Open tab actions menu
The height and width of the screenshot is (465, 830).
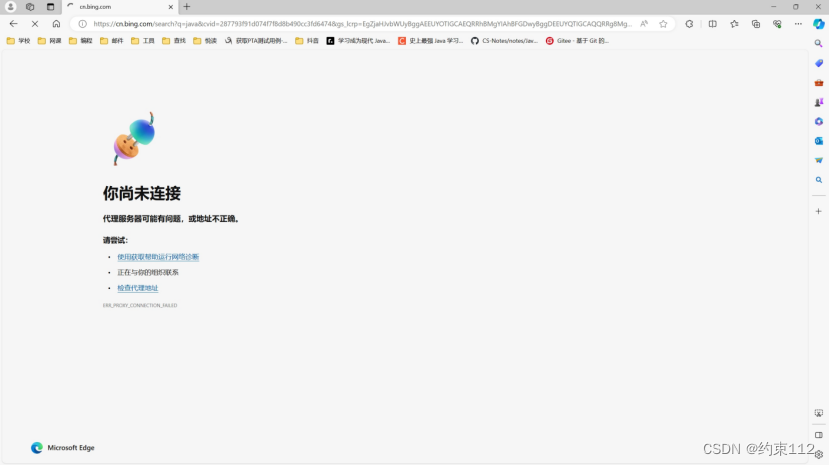click(50, 7)
